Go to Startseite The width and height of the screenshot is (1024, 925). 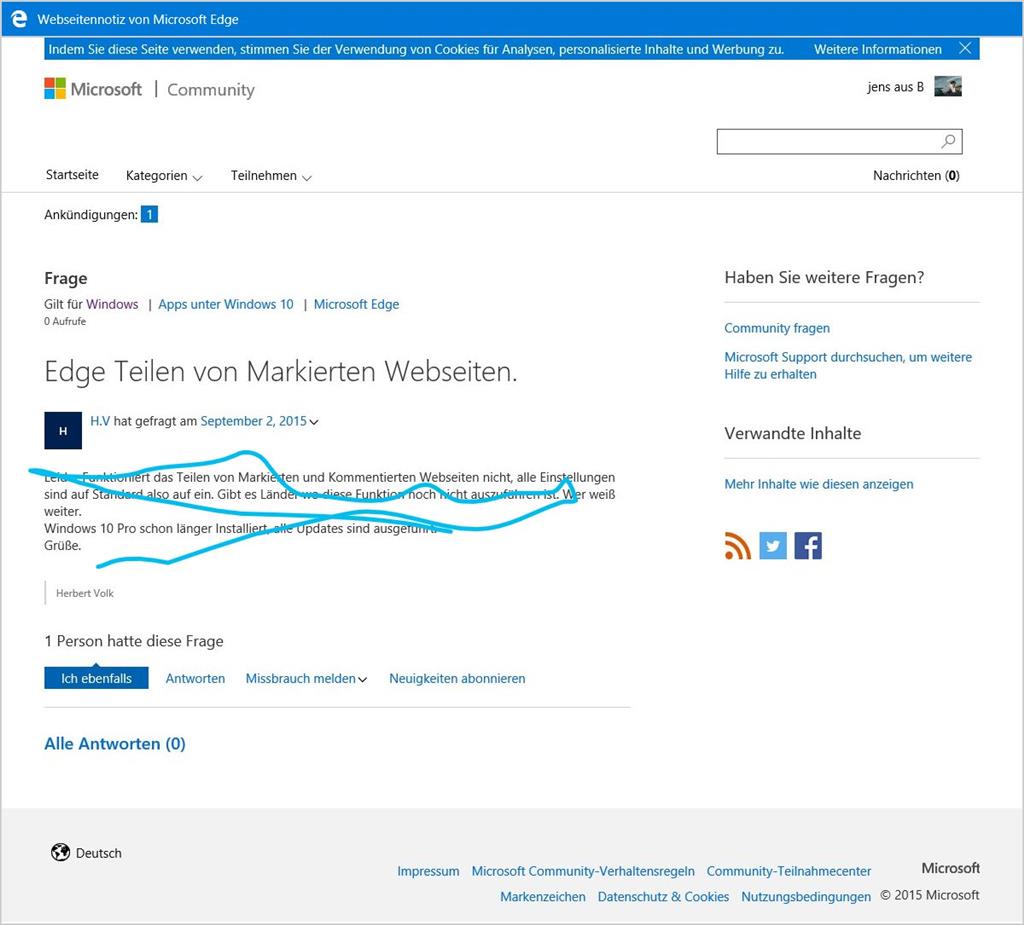tap(72, 174)
